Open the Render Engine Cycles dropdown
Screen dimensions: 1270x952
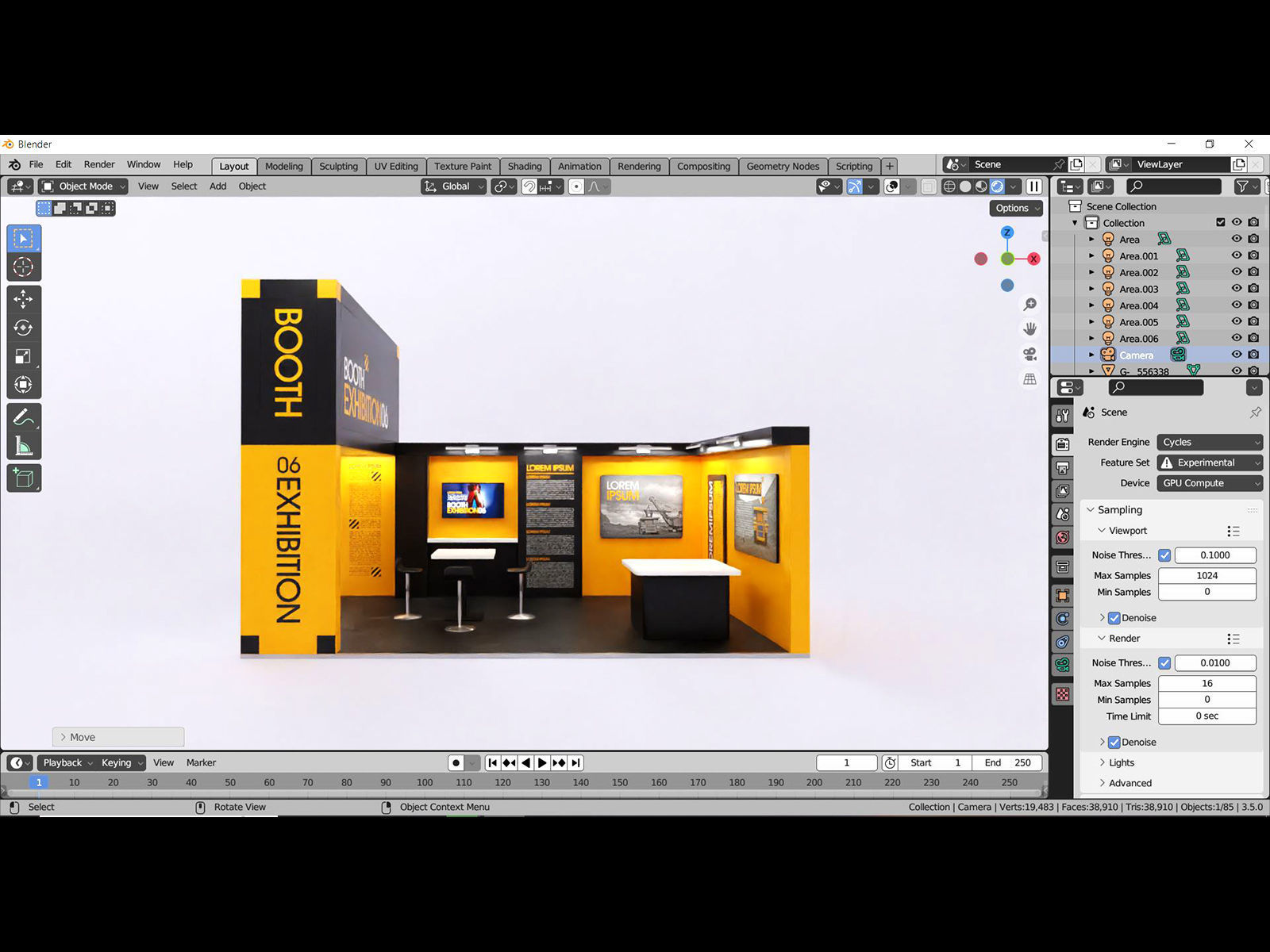tap(1210, 442)
